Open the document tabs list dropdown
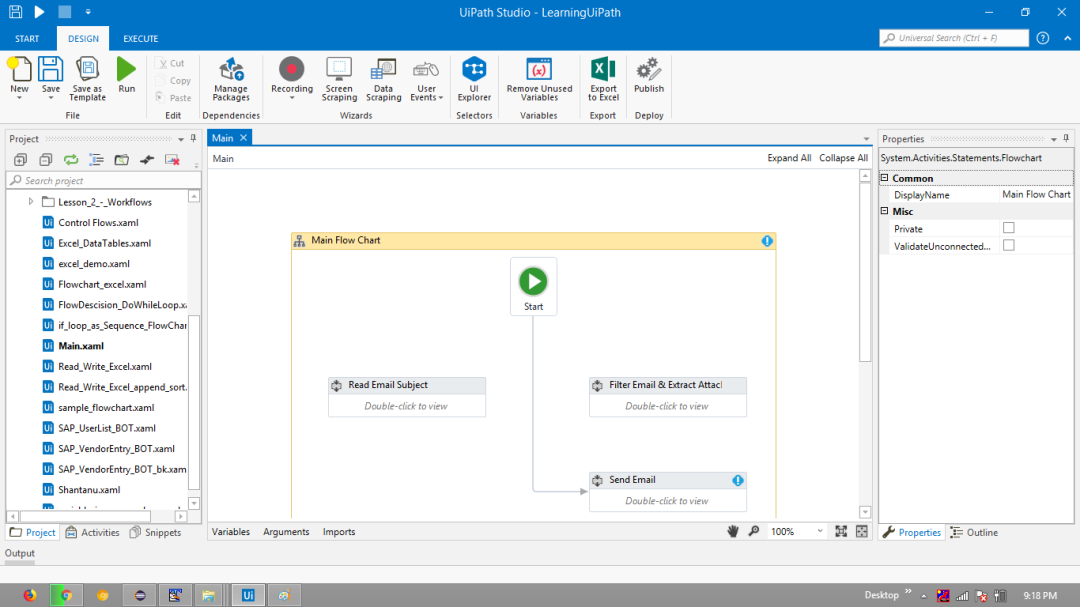The height and width of the screenshot is (607, 1080). click(x=866, y=139)
